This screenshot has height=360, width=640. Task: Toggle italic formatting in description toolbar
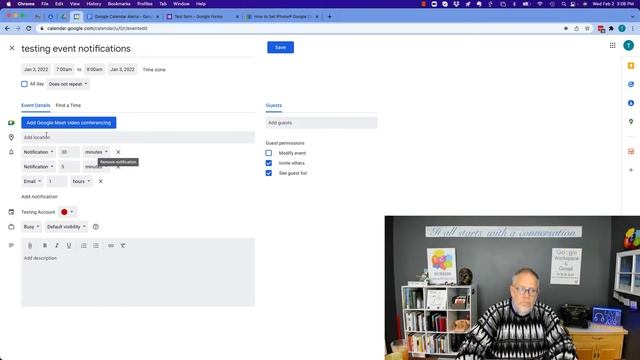tap(57, 246)
